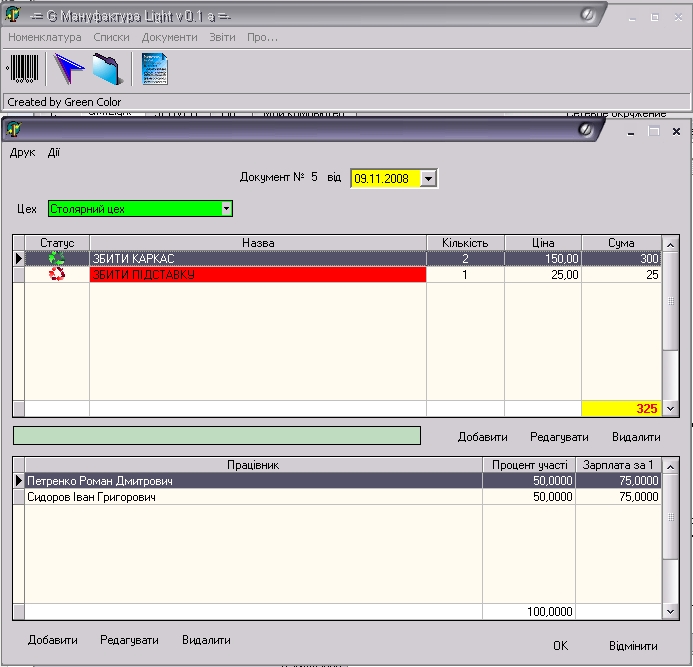Expand the Цех combo box Столярний цех
This screenshot has width=693, height=667.
point(226,209)
